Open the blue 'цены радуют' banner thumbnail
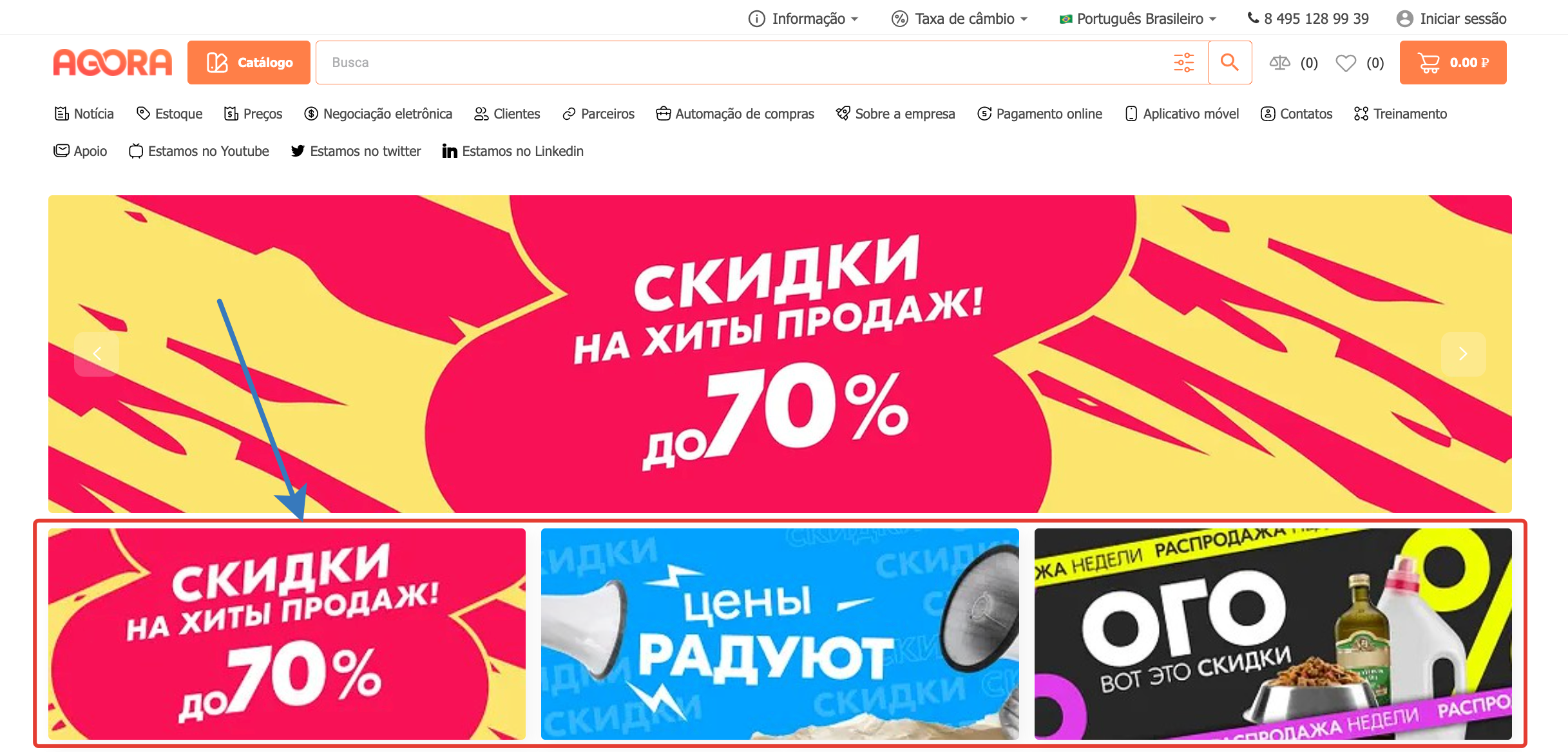Viewport: 1568px width, 752px height. 779,633
